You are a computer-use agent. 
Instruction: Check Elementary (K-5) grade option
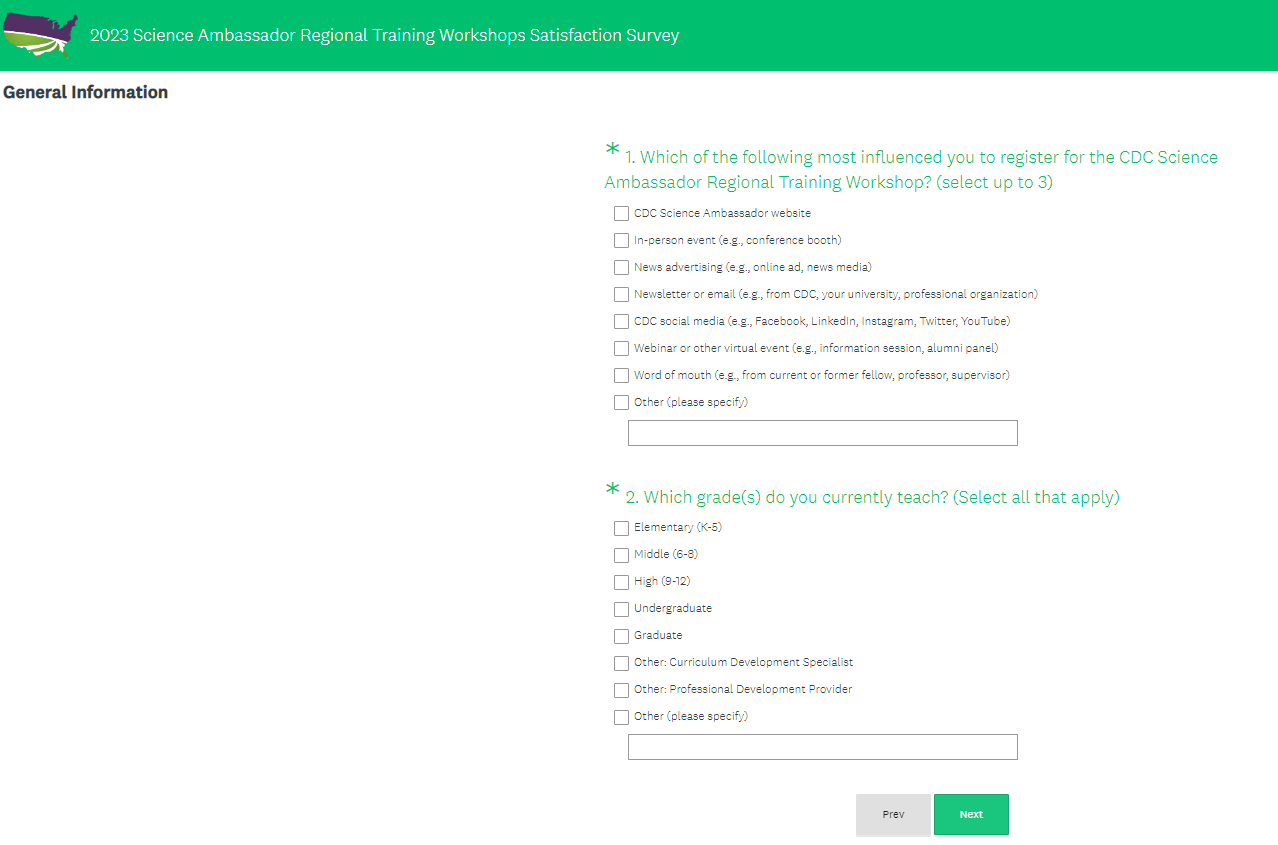click(621, 528)
